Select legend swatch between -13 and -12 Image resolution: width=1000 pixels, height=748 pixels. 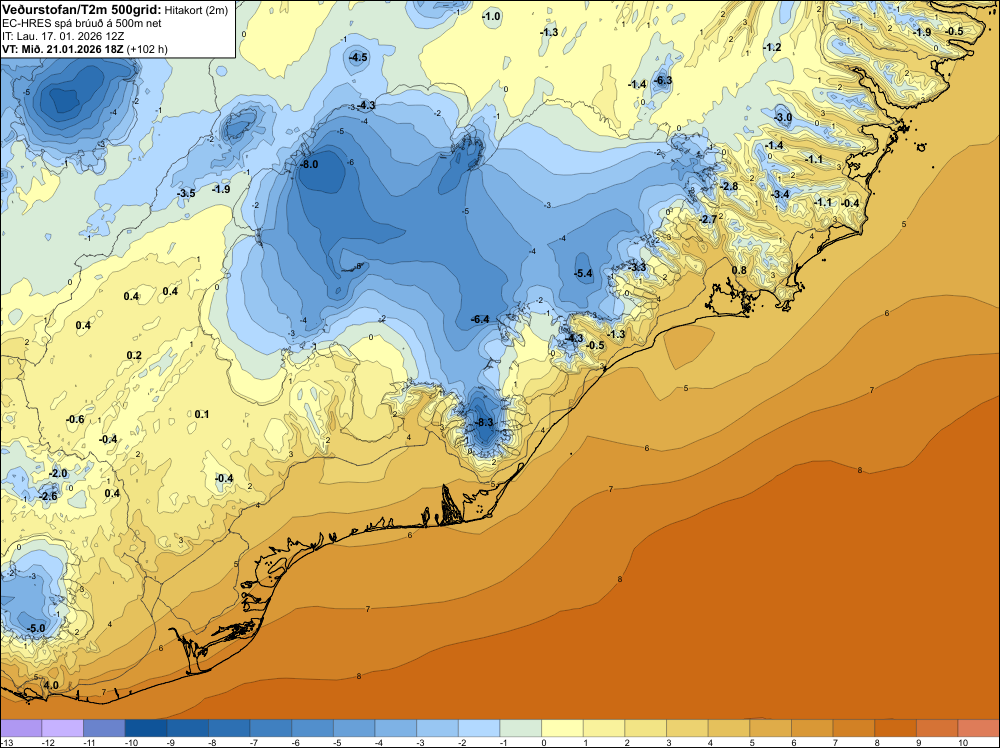(21, 728)
